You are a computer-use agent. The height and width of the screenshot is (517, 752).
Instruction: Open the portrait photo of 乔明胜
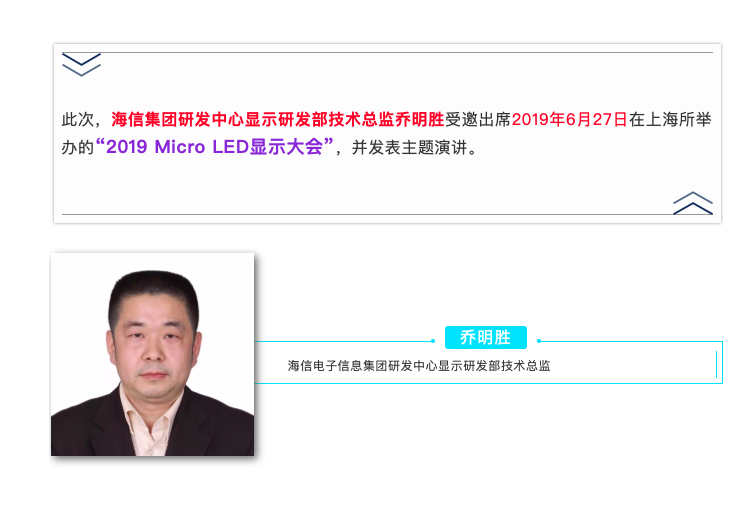tap(153, 354)
